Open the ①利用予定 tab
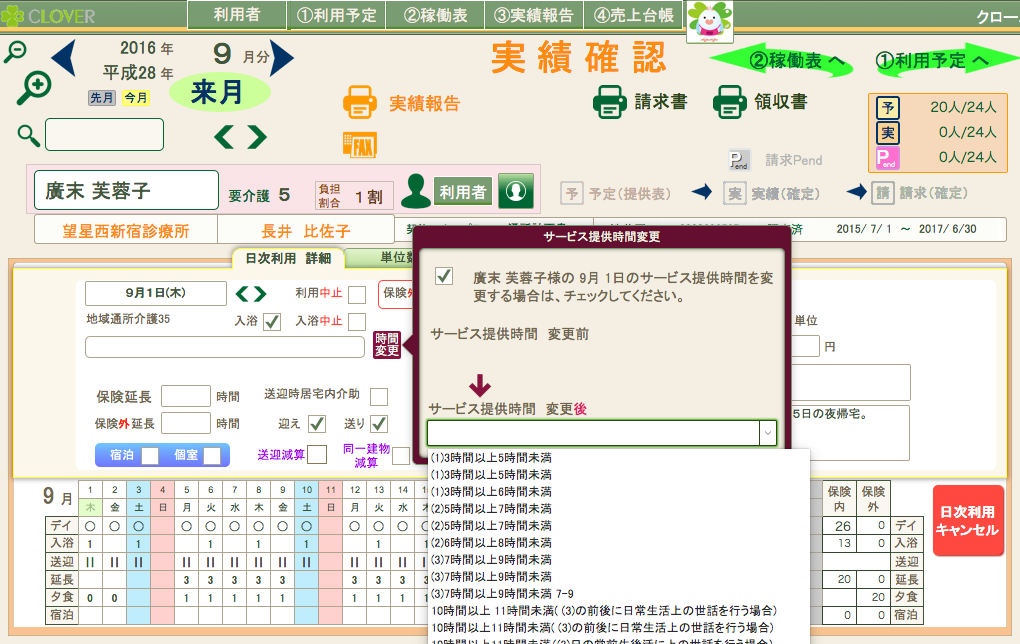This screenshot has width=1020, height=644. (x=336, y=15)
